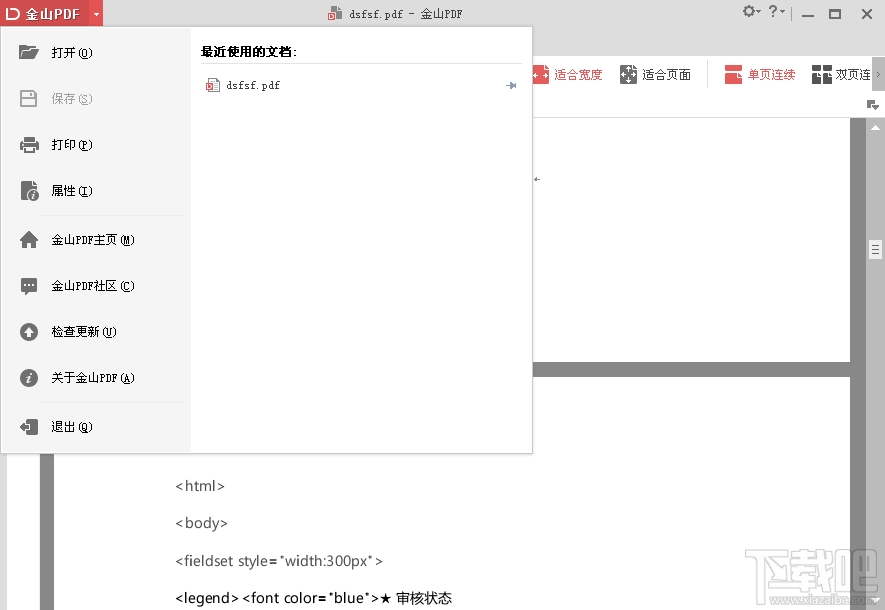Viewport: 885px width, 610px height.
Task: Open the toolbar corner expander arrow
Action: pyautogui.click(x=875, y=103)
